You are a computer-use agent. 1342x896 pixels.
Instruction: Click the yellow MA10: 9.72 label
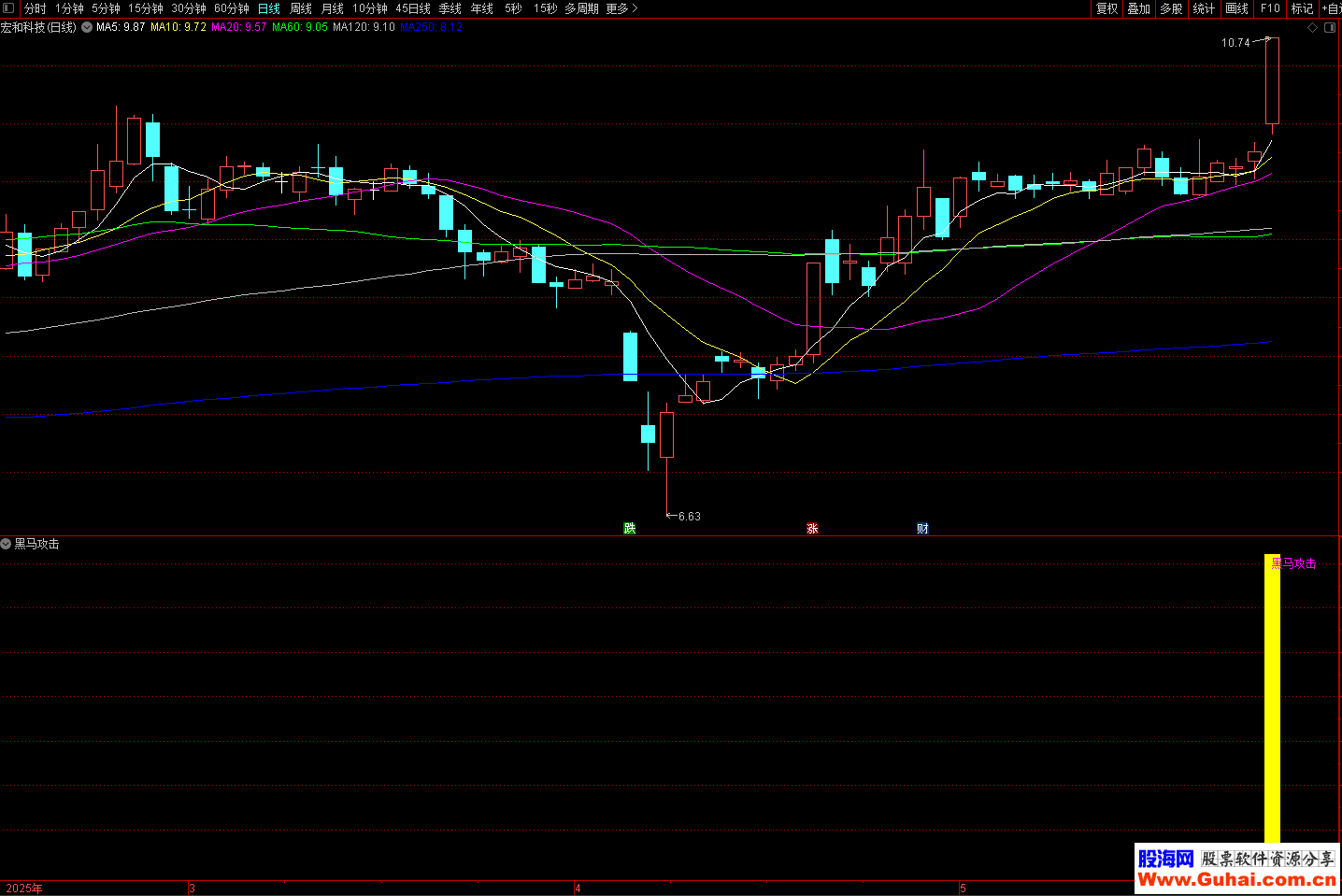click(x=178, y=28)
